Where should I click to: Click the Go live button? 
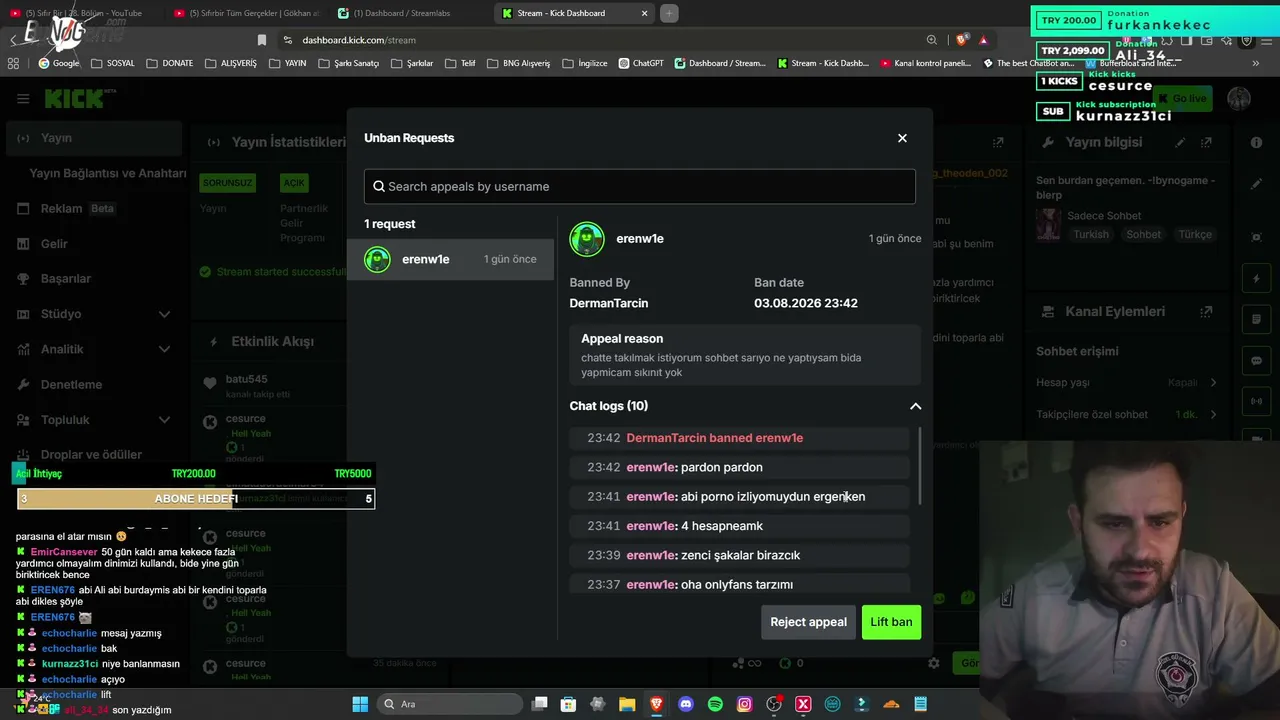coord(1183,98)
